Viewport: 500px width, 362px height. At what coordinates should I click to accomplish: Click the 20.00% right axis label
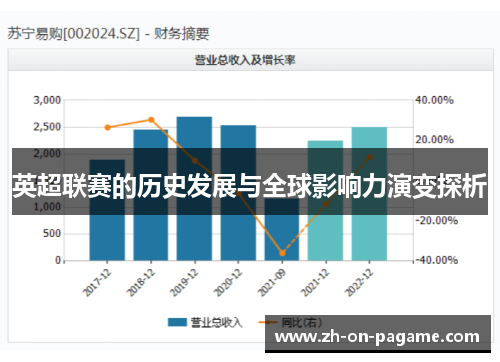click(x=434, y=140)
